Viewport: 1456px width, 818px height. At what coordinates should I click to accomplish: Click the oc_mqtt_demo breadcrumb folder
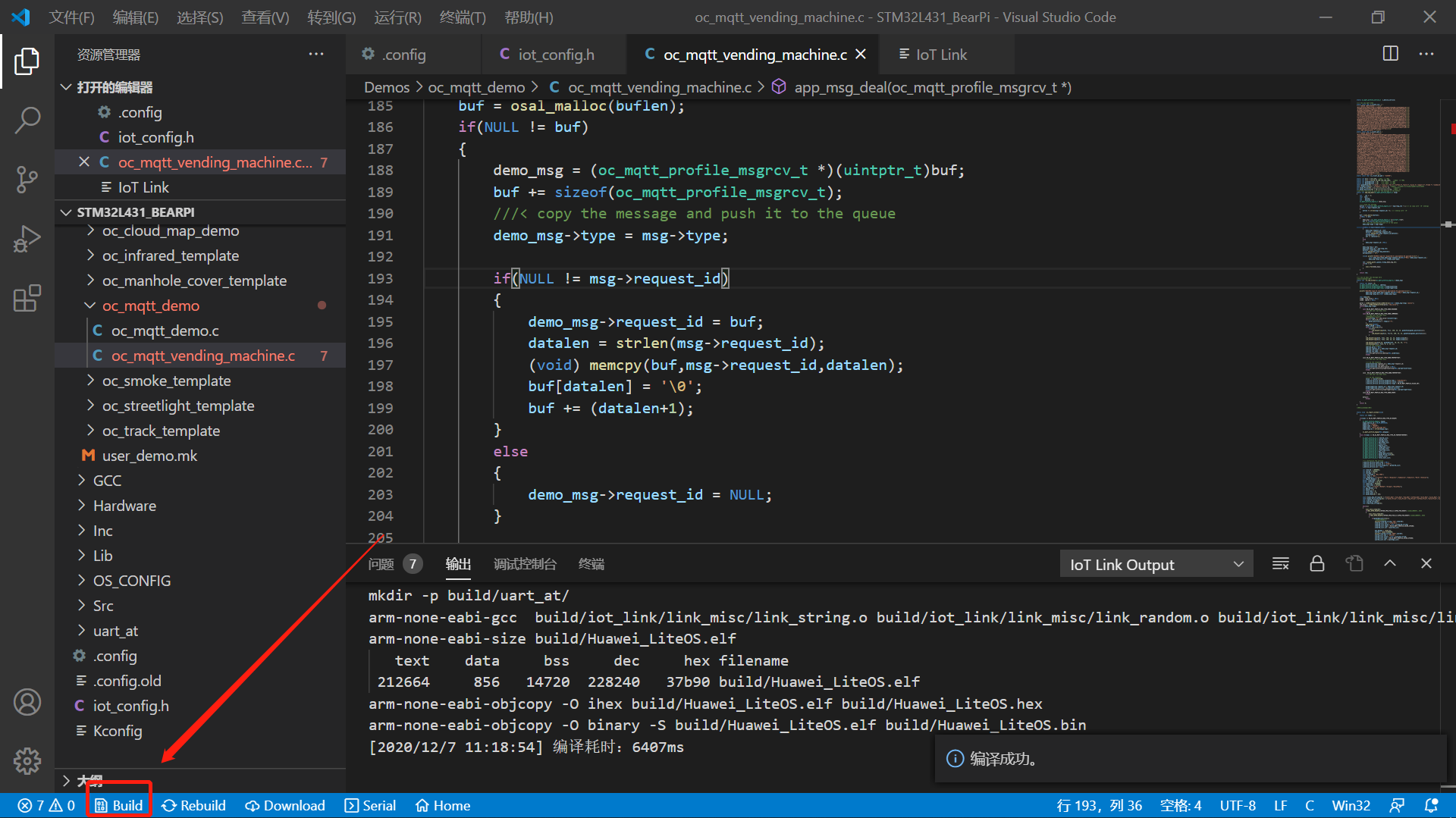pos(476,87)
